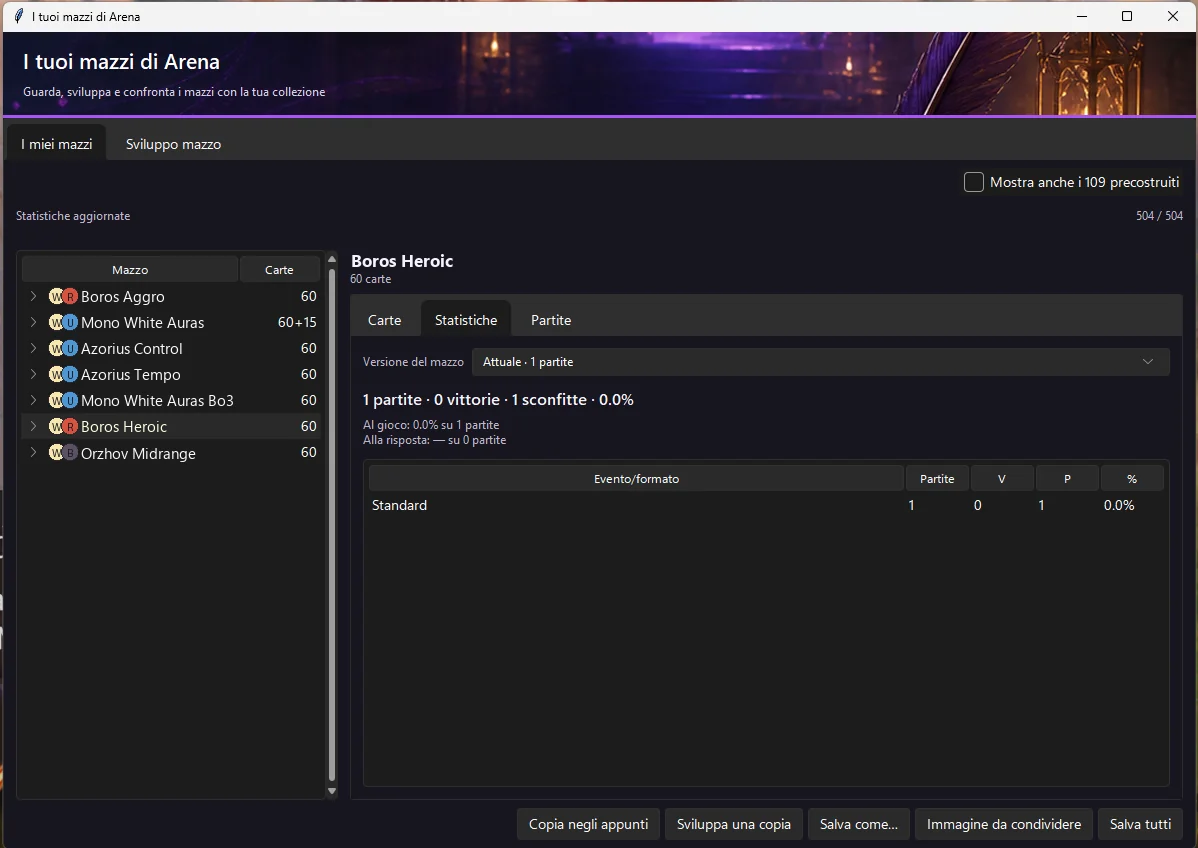Click the WU mana icon of Azorius Control
This screenshot has height=848, width=1198.
[x=63, y=348]
